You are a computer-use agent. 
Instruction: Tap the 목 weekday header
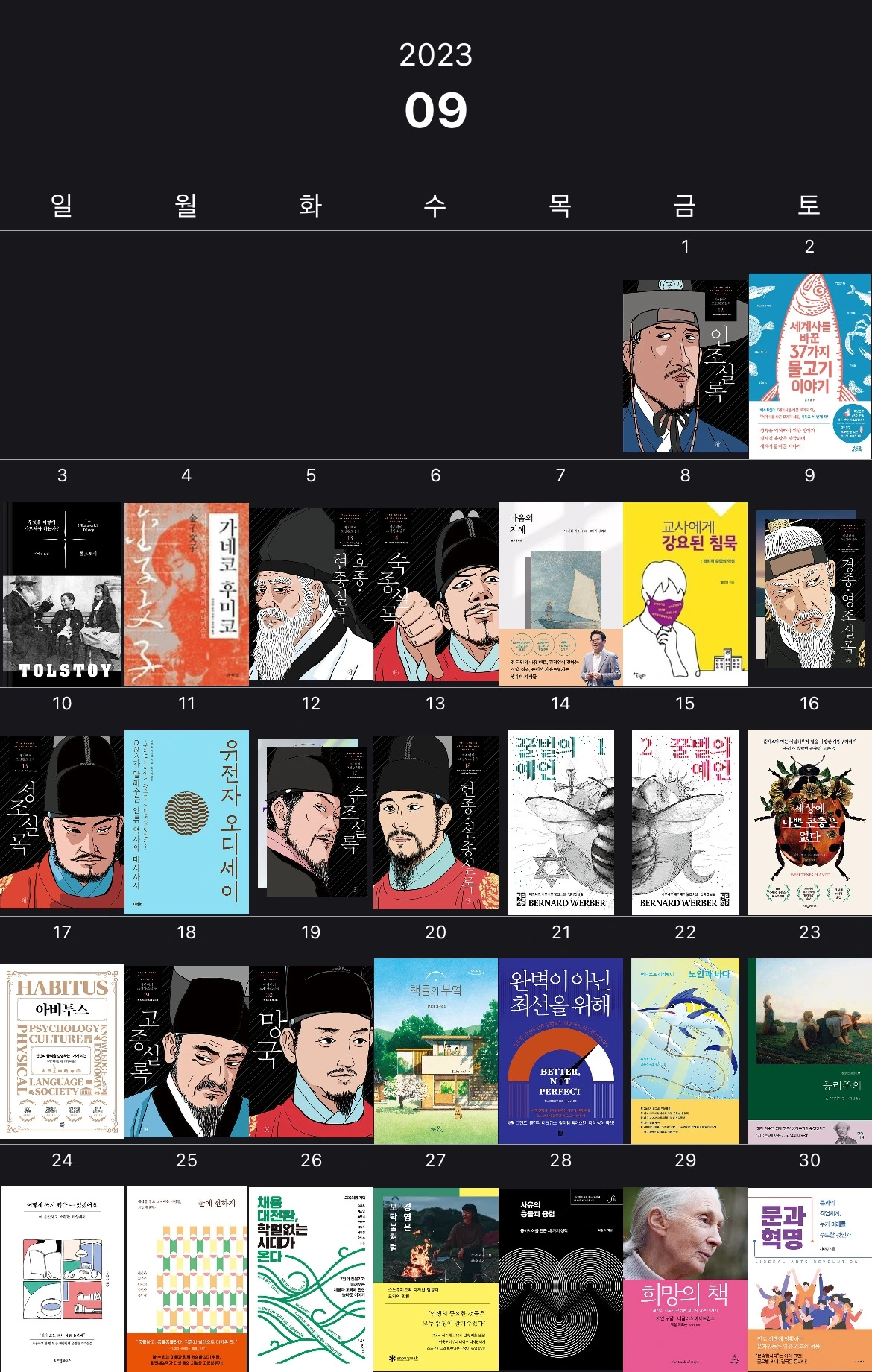pos(560,205)
